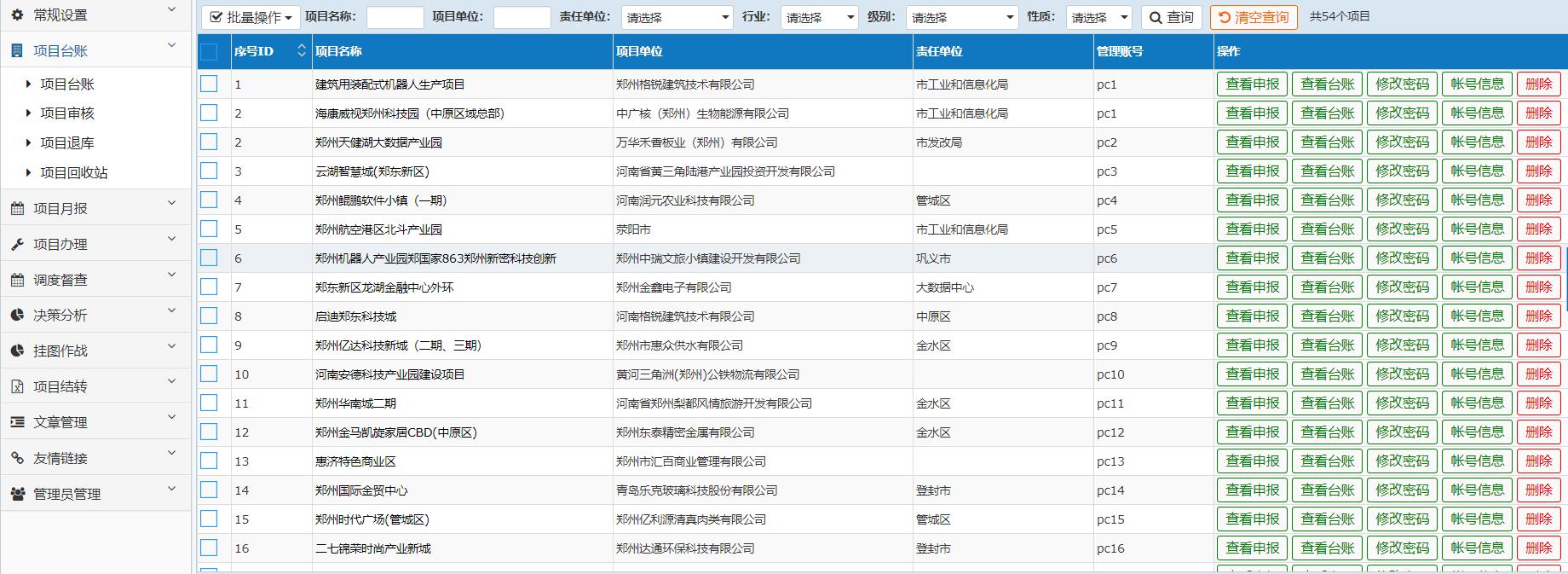Click the sort arrows in 序号ID header
Image resolution: width=1568 pixels, height=574 pixels.
tap(301, 51)
